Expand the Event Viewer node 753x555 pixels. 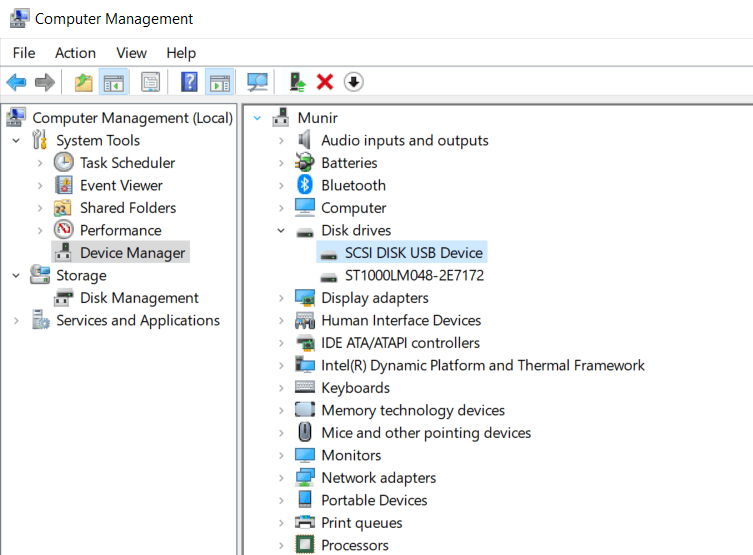point(40,185)
